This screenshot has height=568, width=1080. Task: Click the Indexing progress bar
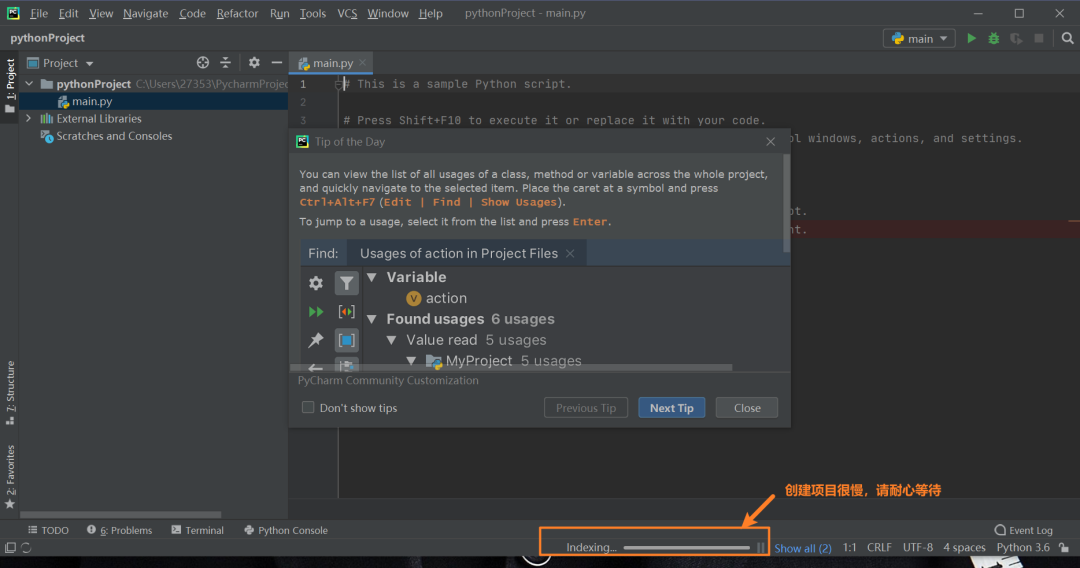(x=687, y=548)
